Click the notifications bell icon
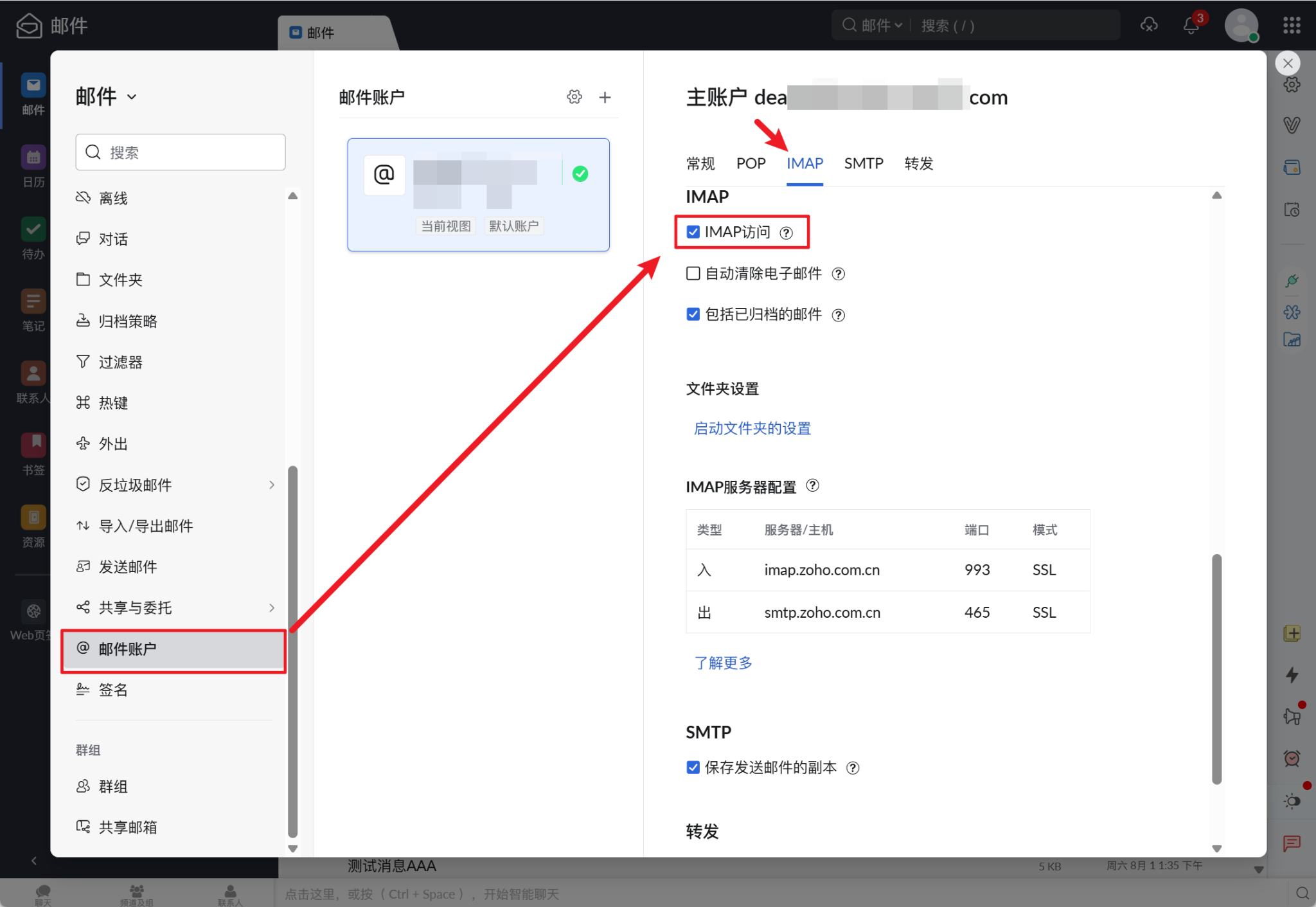Viewport: 1316px width, 907px height. 1191,26
